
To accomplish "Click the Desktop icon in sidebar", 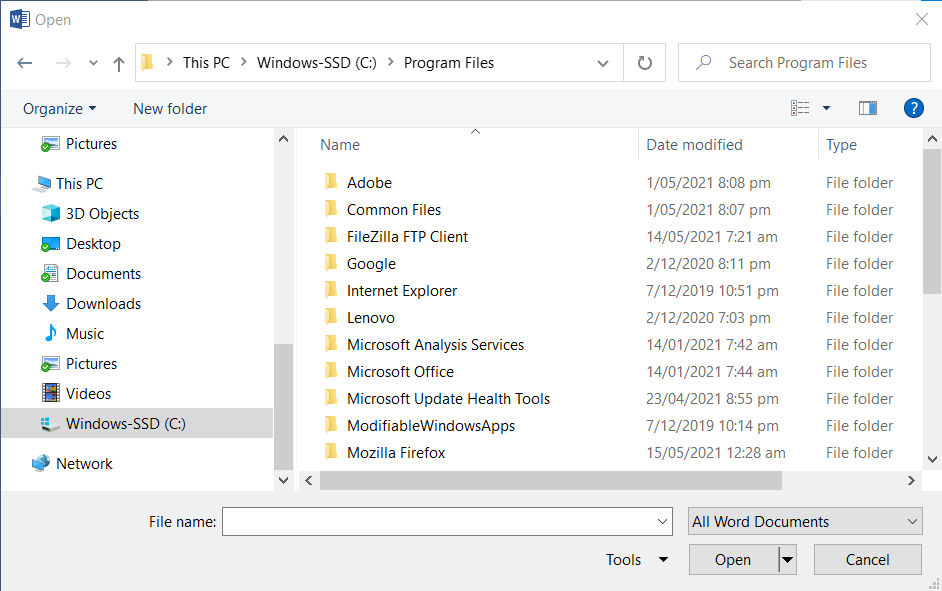I will pos(50,244).
